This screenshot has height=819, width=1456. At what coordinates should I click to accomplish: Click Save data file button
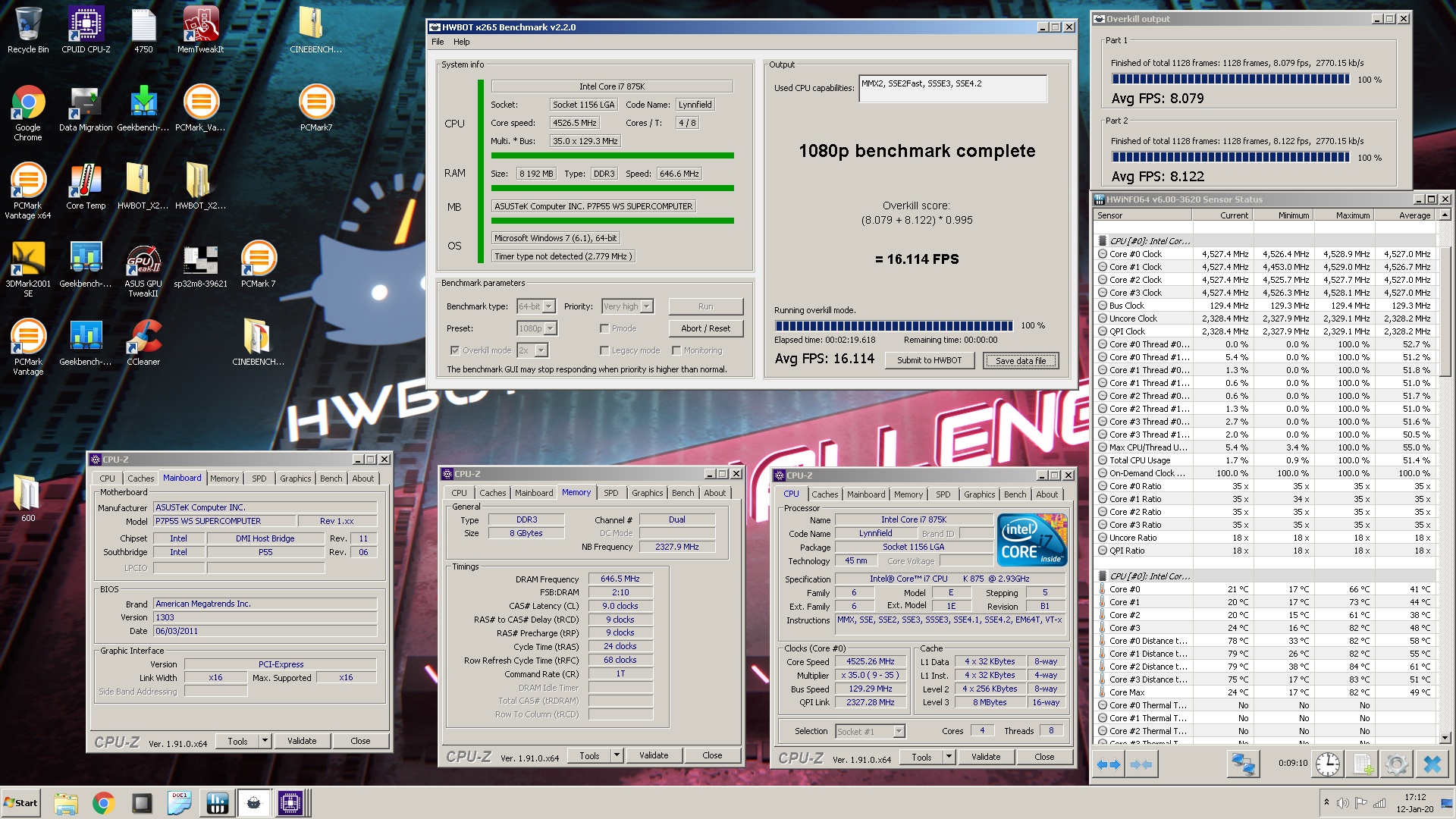[x=1020, y=360]
